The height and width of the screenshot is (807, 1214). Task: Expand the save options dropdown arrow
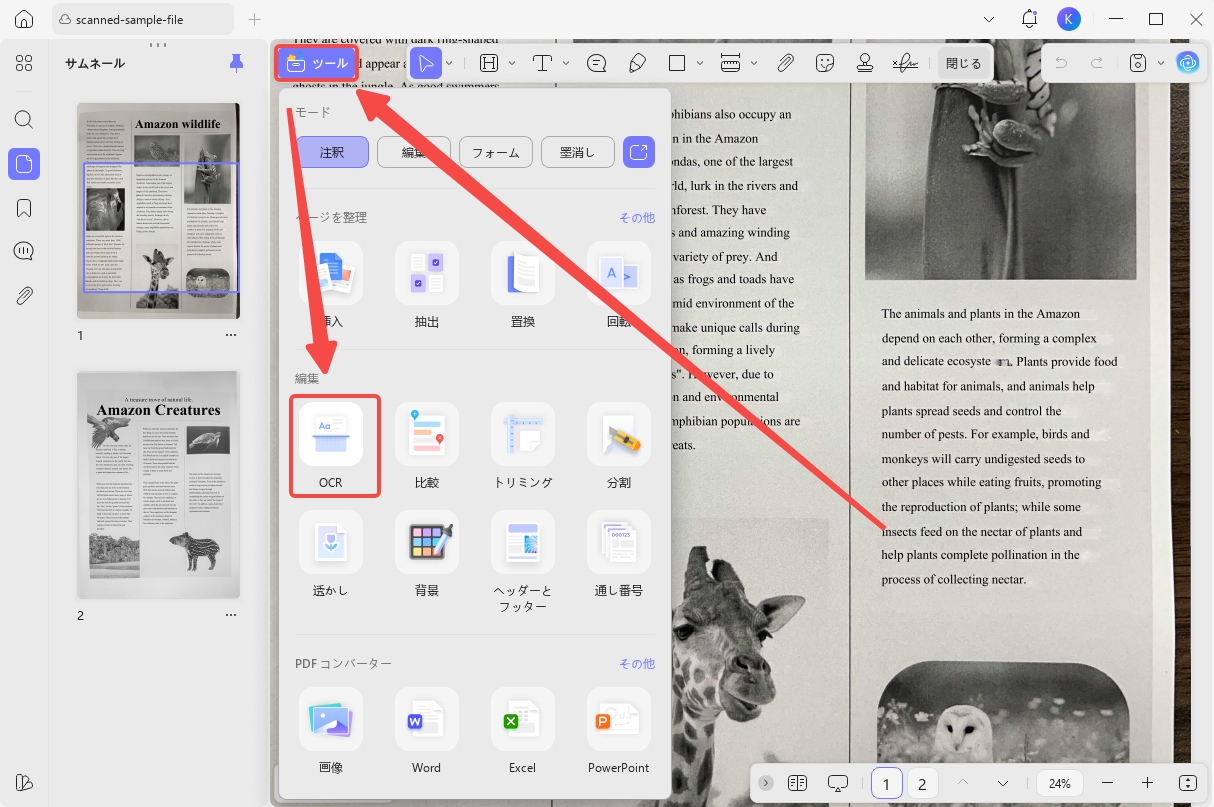click(x=1159, y=63)
